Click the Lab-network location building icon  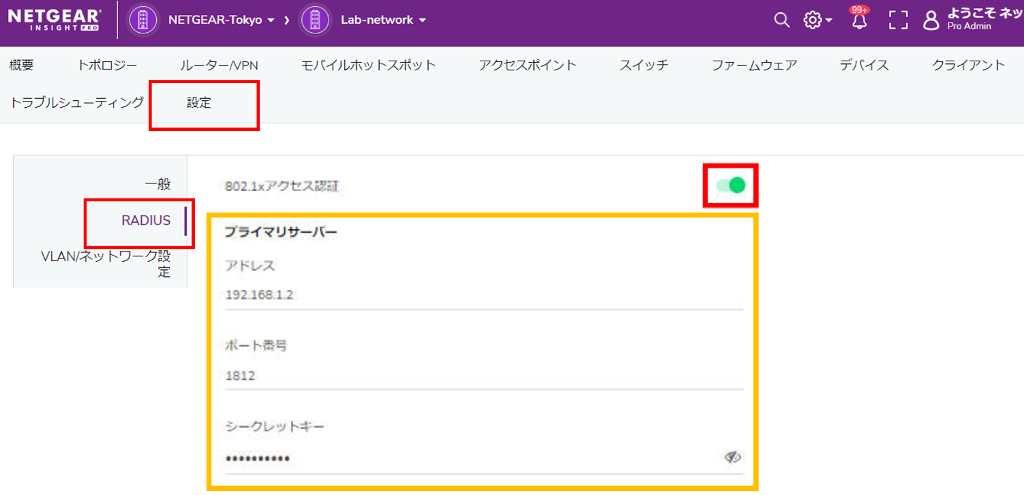pyautogui.click(x=315, y=20)
